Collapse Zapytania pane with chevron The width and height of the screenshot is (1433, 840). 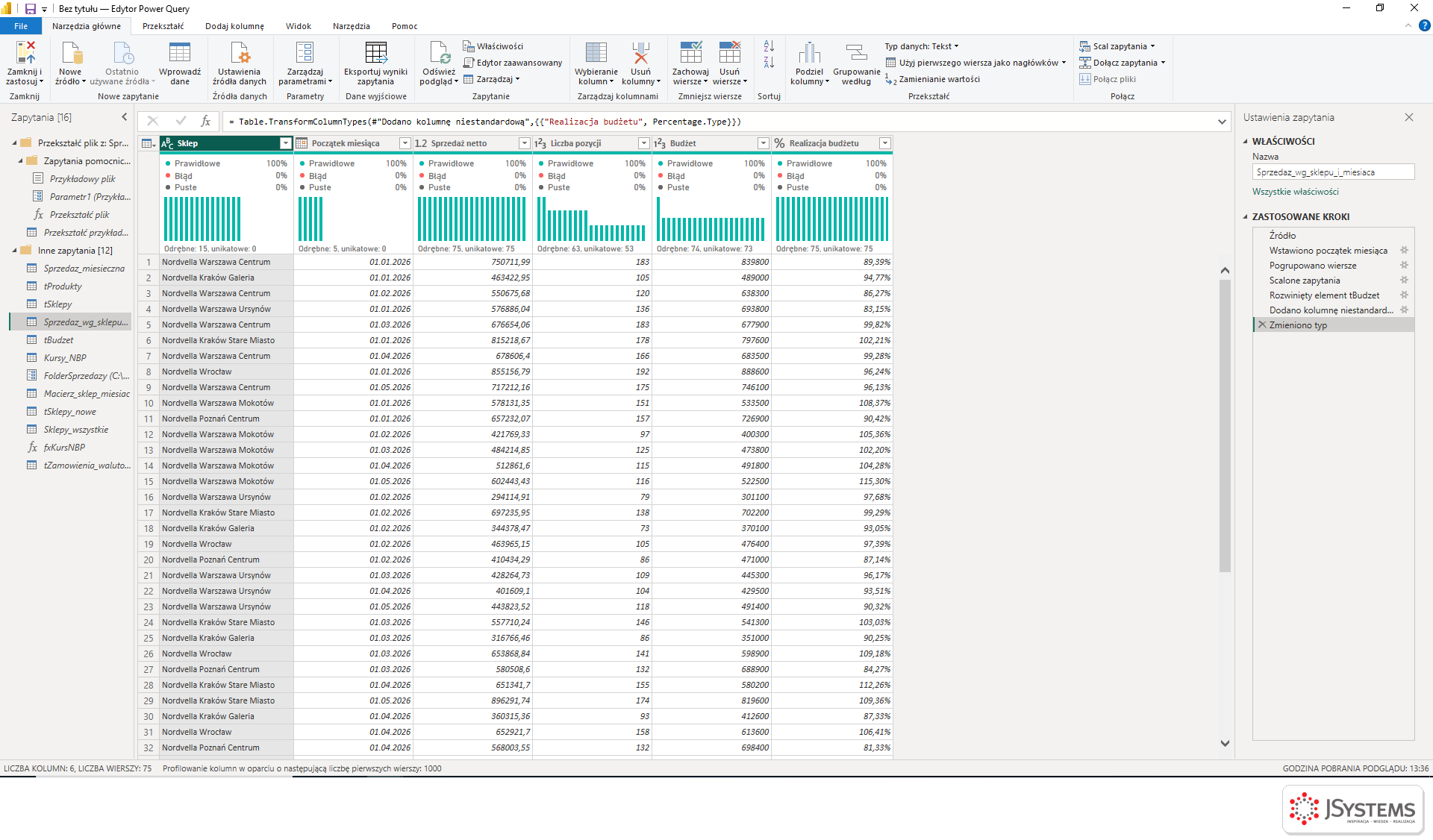pyautogui.click(x=125, y=117)
